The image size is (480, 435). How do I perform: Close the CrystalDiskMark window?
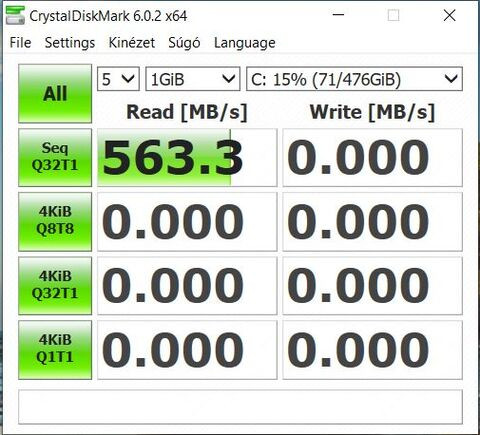pyautogui.click(x=449, y=15)
